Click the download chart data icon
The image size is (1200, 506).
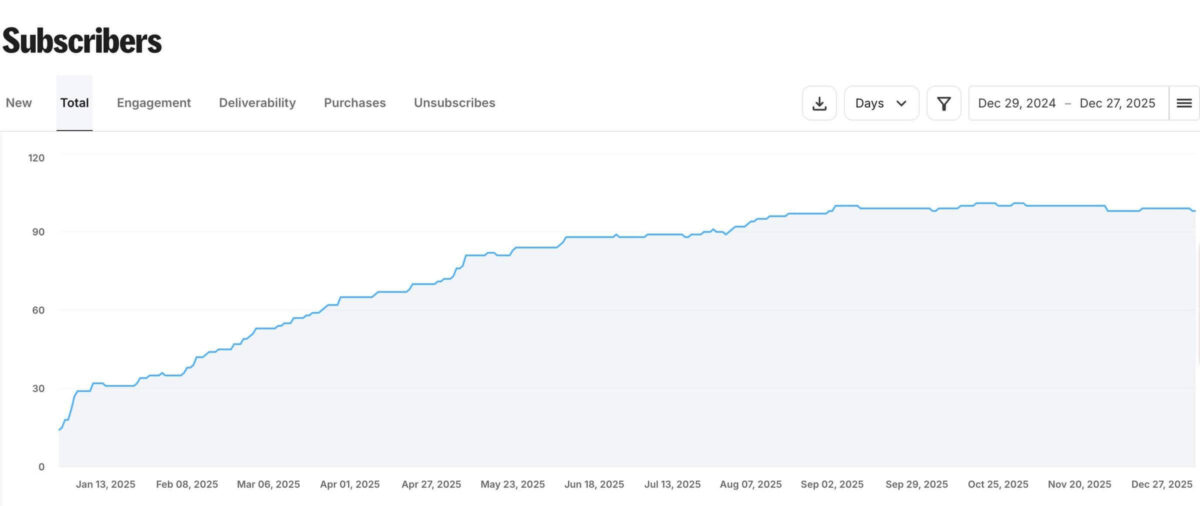tap(819, 103)
